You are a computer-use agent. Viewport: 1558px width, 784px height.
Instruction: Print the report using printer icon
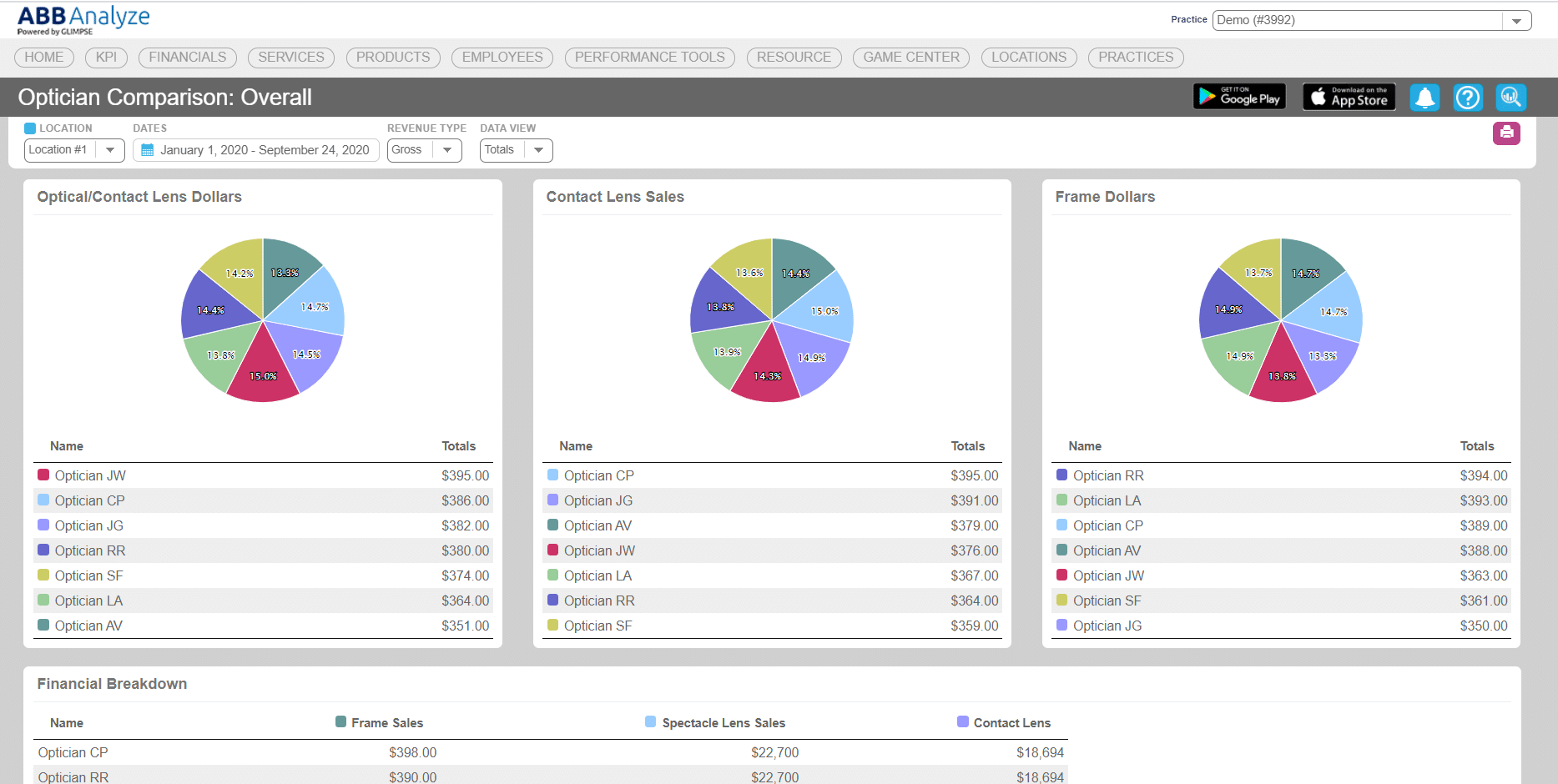coord(1506,133)
